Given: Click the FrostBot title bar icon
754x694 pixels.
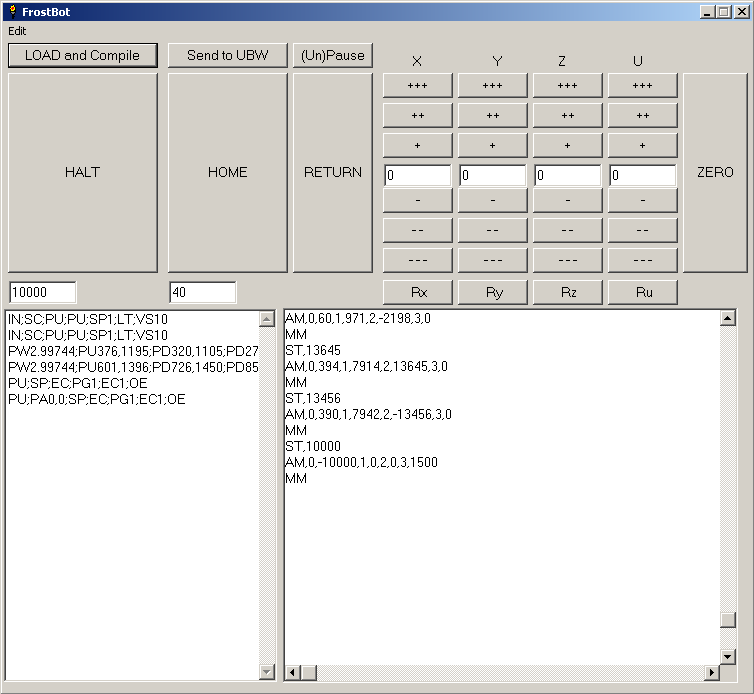Looking at the screenshot, I should pyautogui.click(x=13, y=12).
